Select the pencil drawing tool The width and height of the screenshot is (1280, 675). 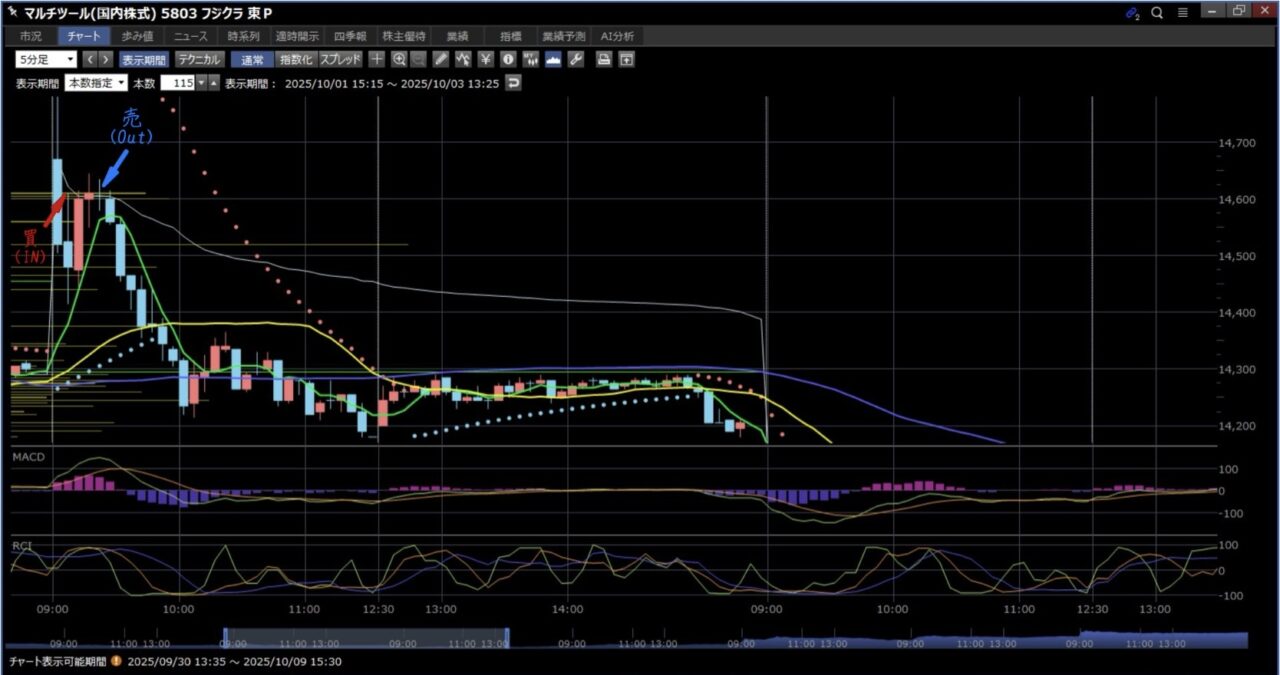[x=441, y=60]
